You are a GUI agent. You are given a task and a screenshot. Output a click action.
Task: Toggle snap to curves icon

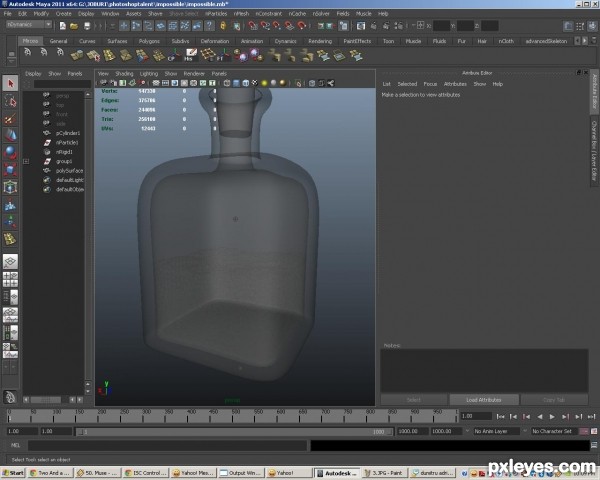pos(265,26)
